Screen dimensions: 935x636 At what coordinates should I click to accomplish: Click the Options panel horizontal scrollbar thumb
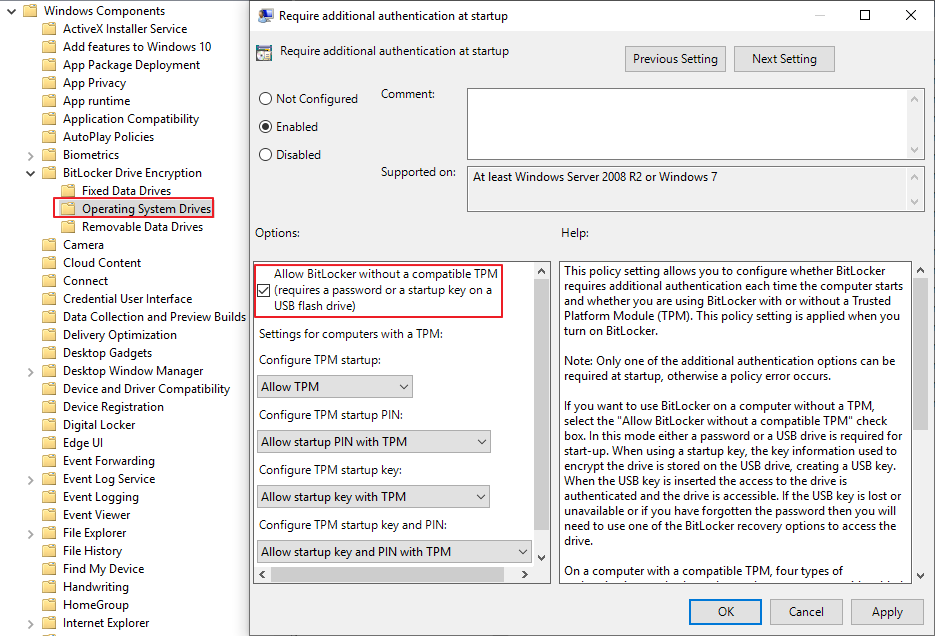click(388, 575)
